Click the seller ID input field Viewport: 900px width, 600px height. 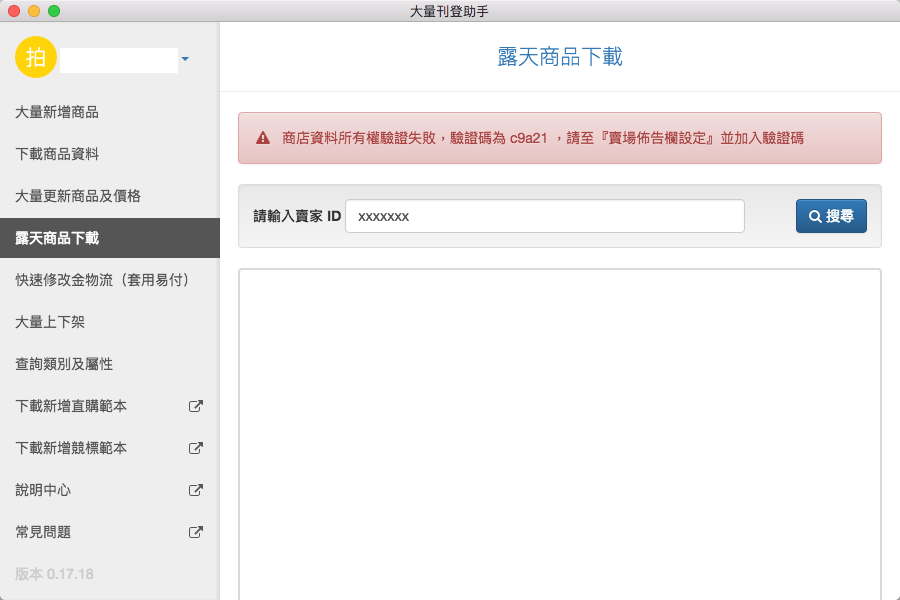pyautogui.click(x=544, y=216)
